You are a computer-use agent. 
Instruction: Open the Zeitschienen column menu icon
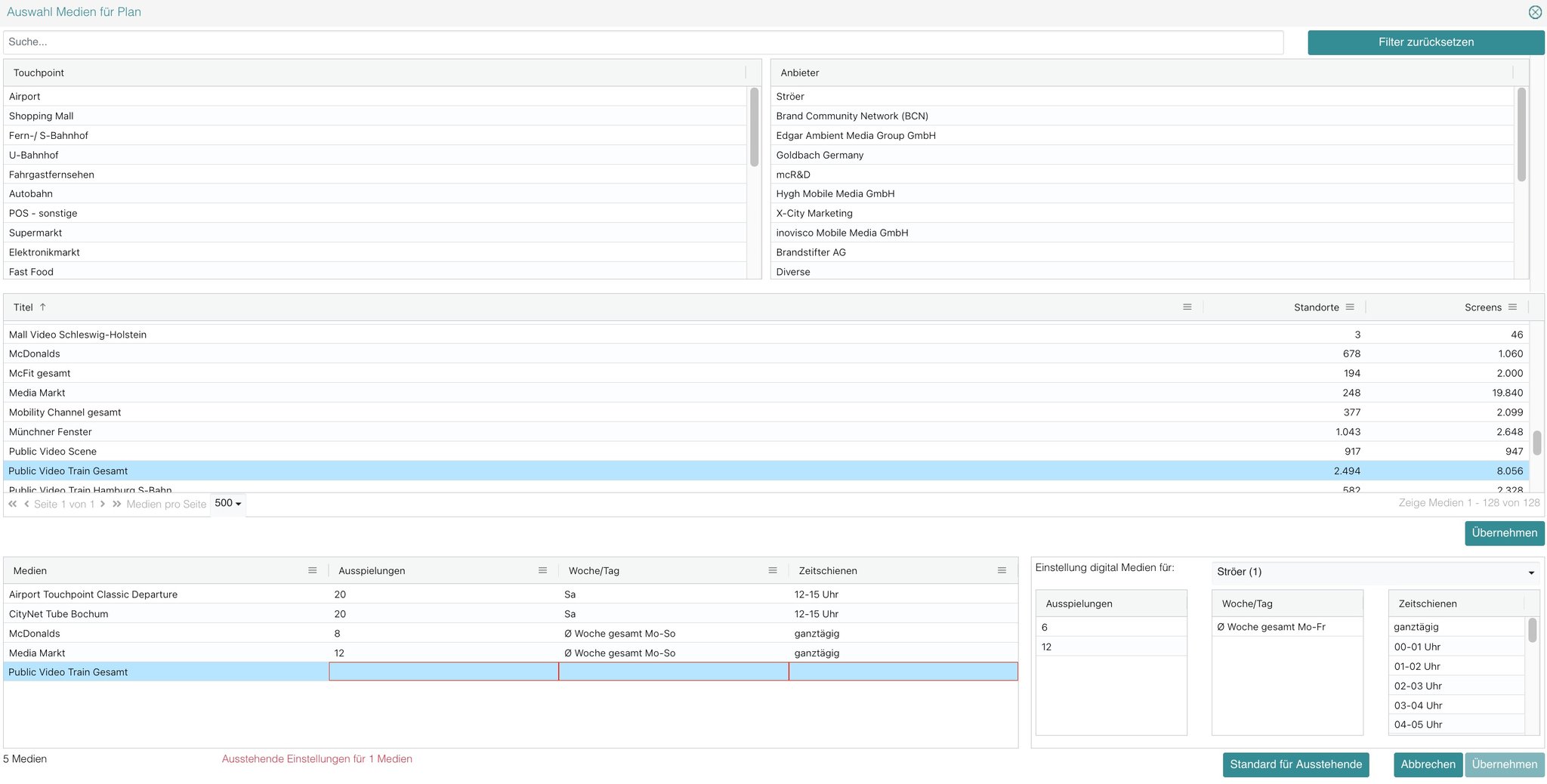pyautogui.click(x=1002, y=571)
